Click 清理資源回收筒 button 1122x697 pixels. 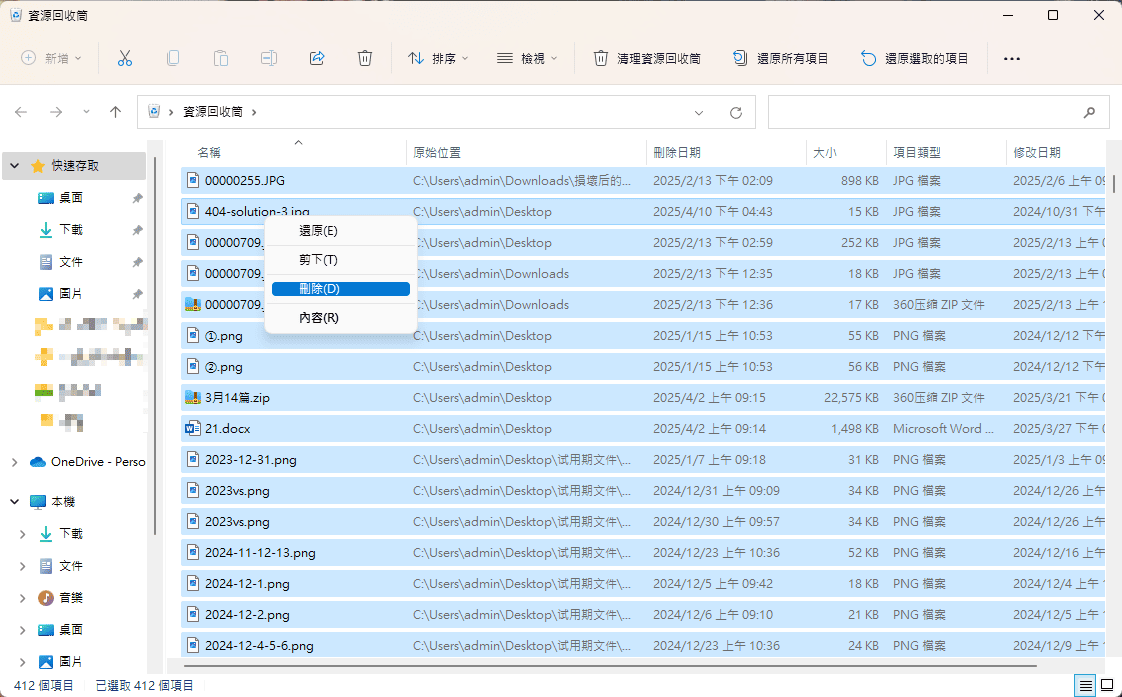pos(647,58)
